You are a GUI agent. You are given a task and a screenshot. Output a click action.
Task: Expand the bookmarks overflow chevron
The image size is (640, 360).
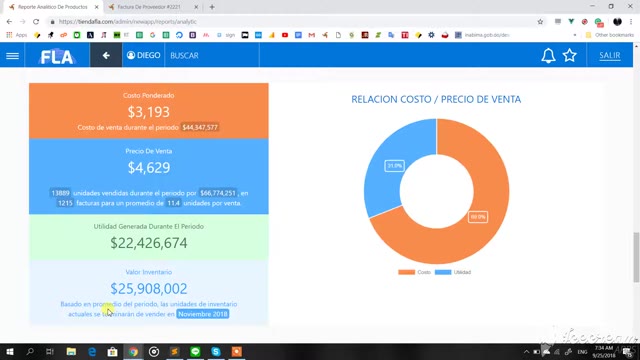[x=575, y=35]
